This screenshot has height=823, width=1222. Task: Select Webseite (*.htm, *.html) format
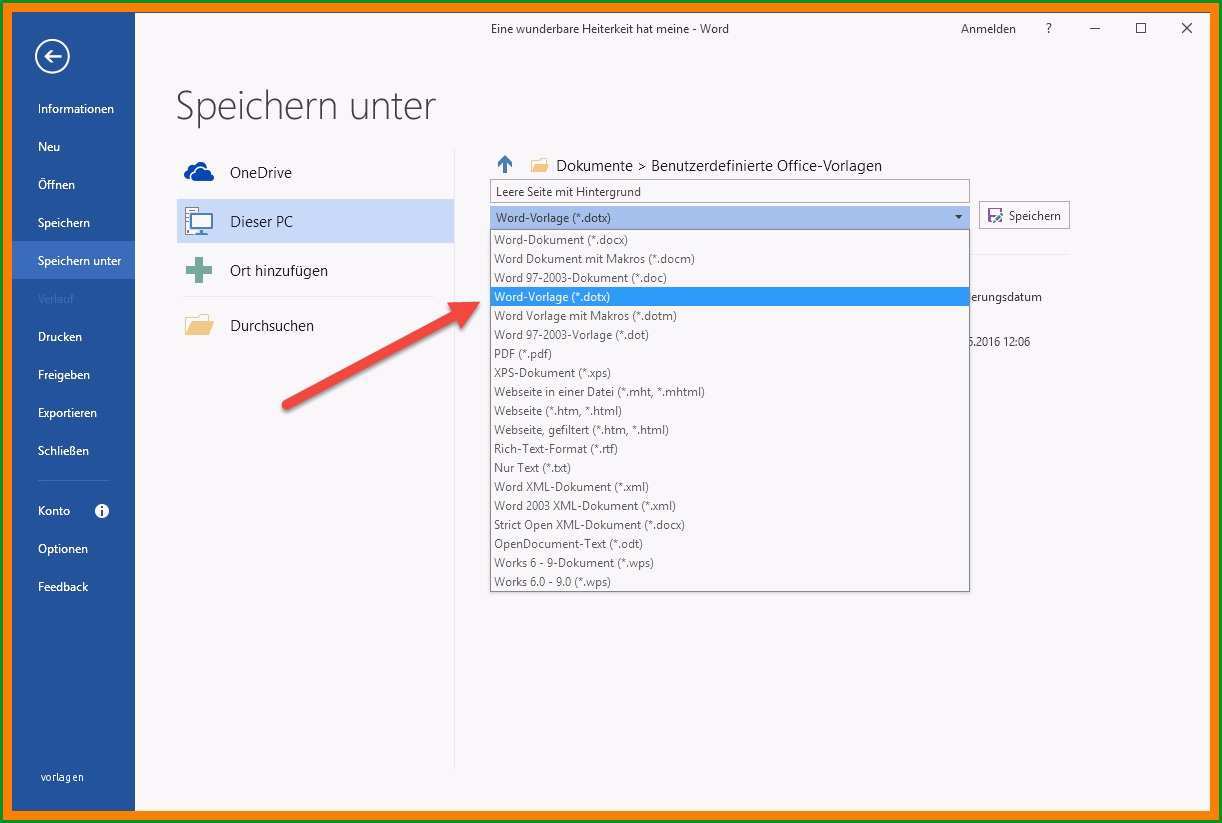click(x=730, y=411)
